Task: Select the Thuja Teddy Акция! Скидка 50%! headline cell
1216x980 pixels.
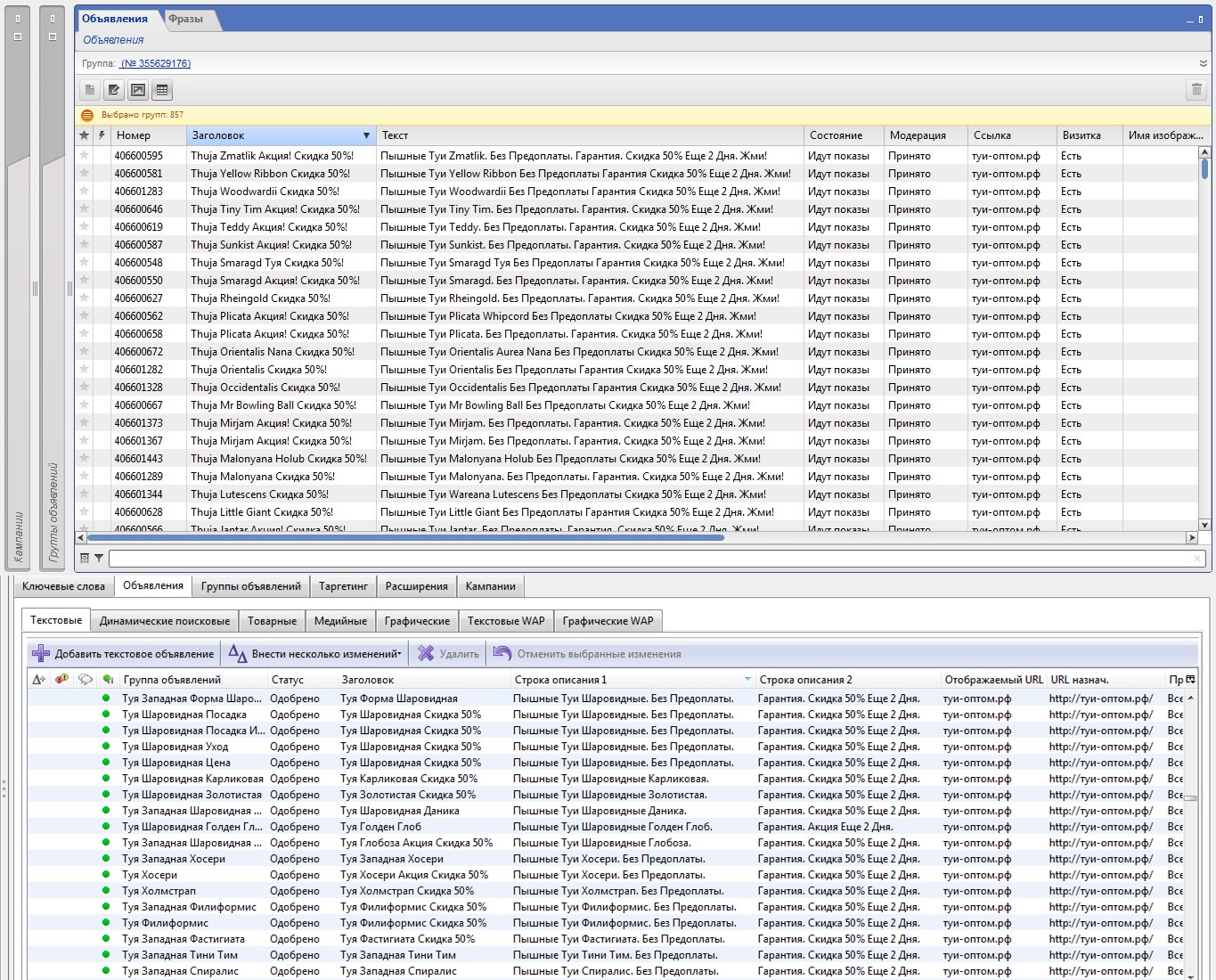Action: coord(281,227)
